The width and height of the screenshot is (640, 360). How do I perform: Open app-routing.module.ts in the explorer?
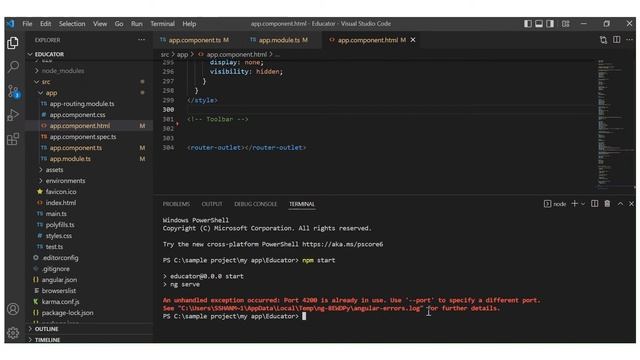point(89,104)
